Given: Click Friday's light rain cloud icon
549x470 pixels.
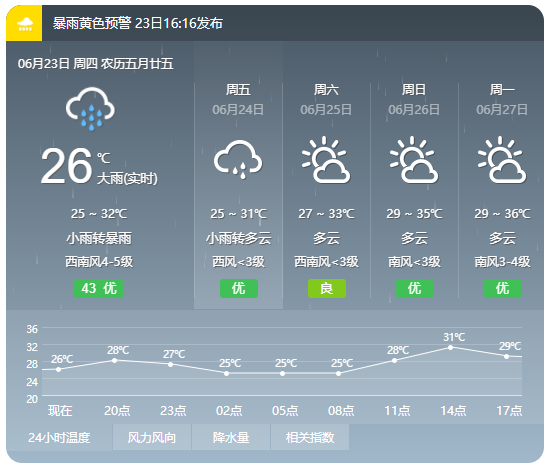Looking at the screenshot, I should click(238, 160).
